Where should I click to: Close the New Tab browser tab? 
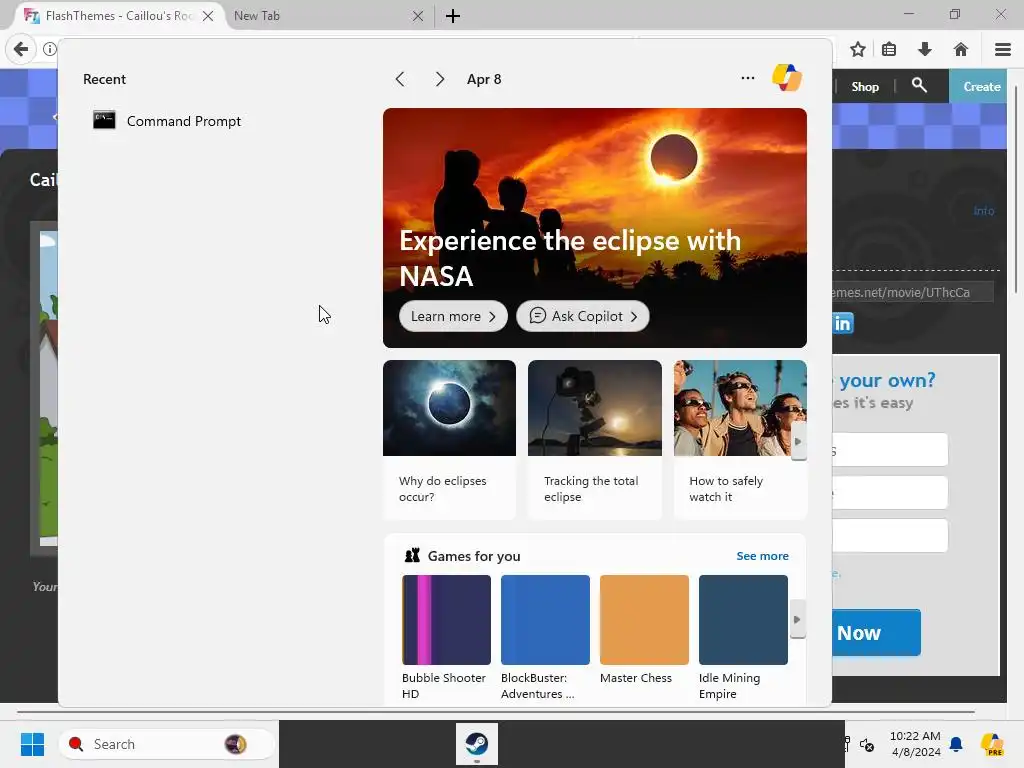tap(418, 16)
